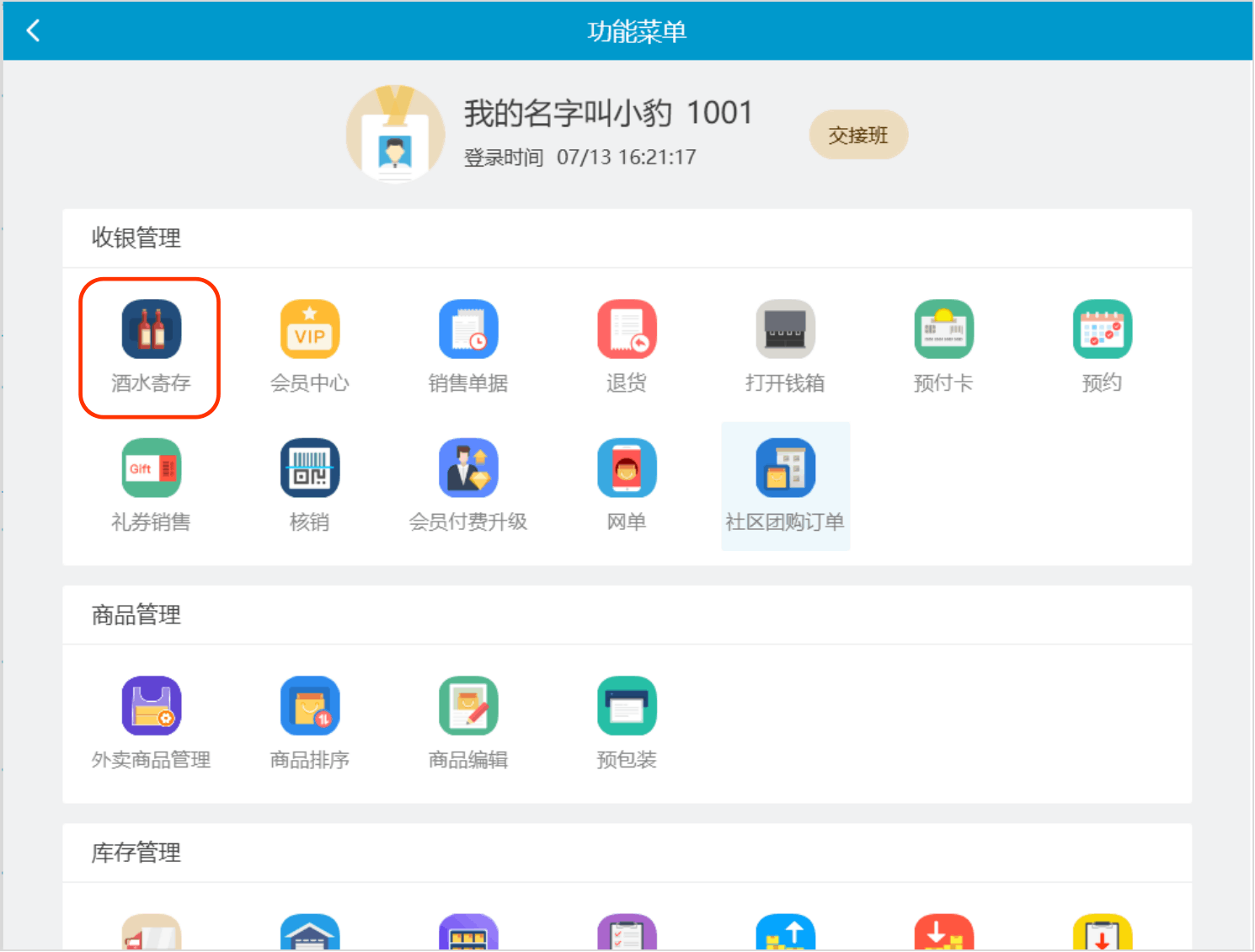Click the blue upload arrow inventory icon
This screenshot has width=1255, height=952.
tap(785, 933)
